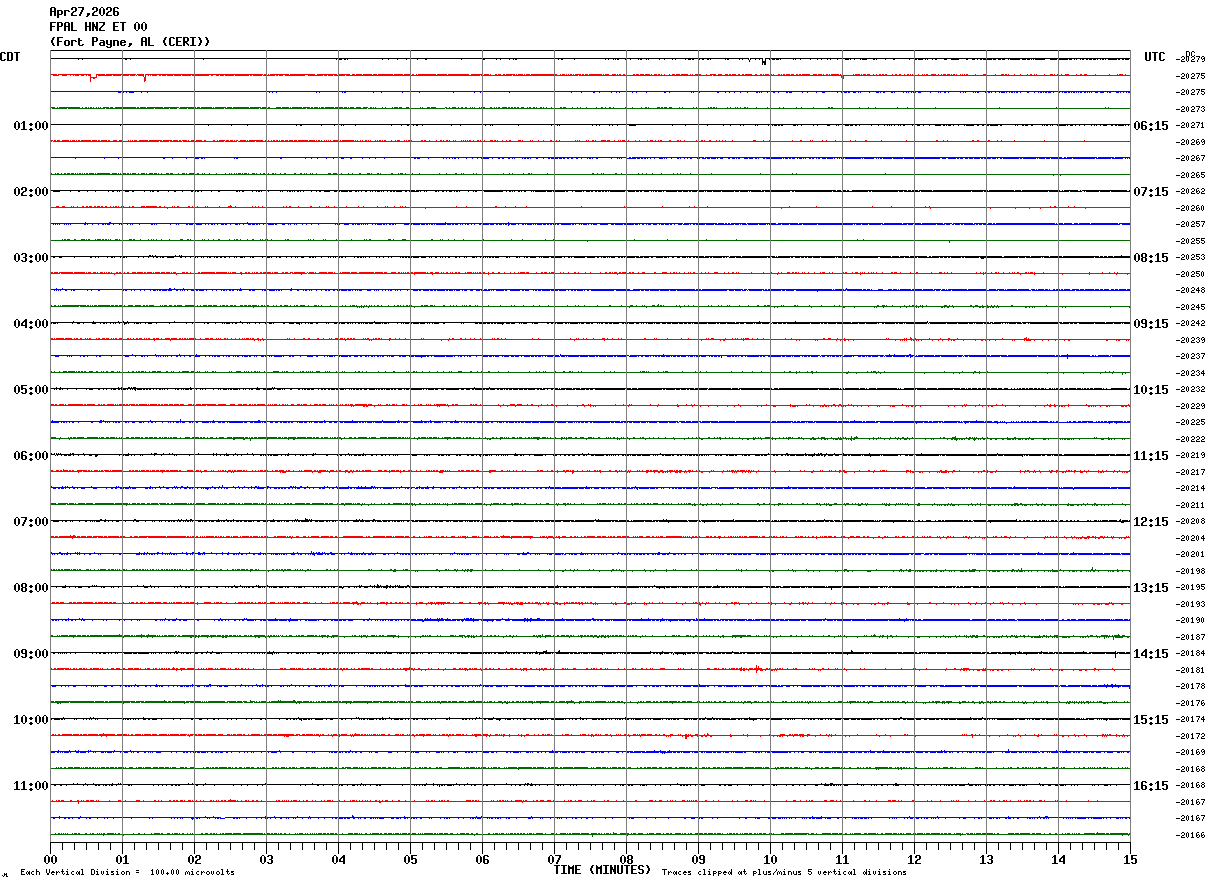Click the 'TIME (MINUTES)' axis title
Screen dimensions: 1210x886
[x=602, y=870]
